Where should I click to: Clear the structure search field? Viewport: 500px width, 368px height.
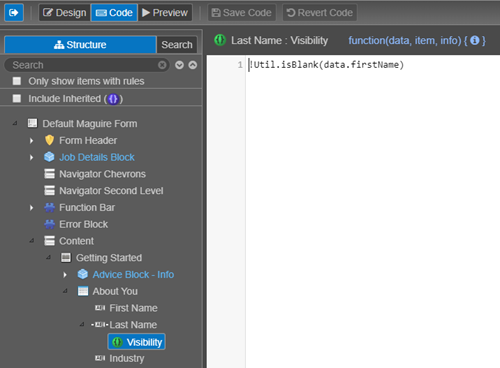[162, 65]
